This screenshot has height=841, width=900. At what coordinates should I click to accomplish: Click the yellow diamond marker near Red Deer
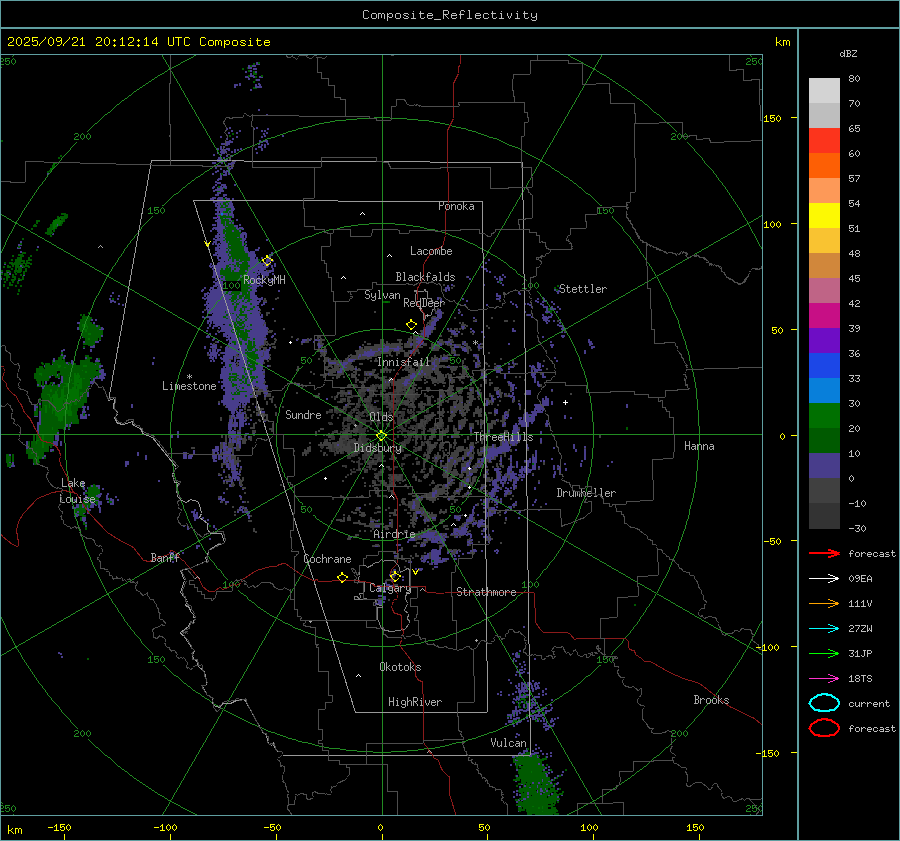click(411, 325)
